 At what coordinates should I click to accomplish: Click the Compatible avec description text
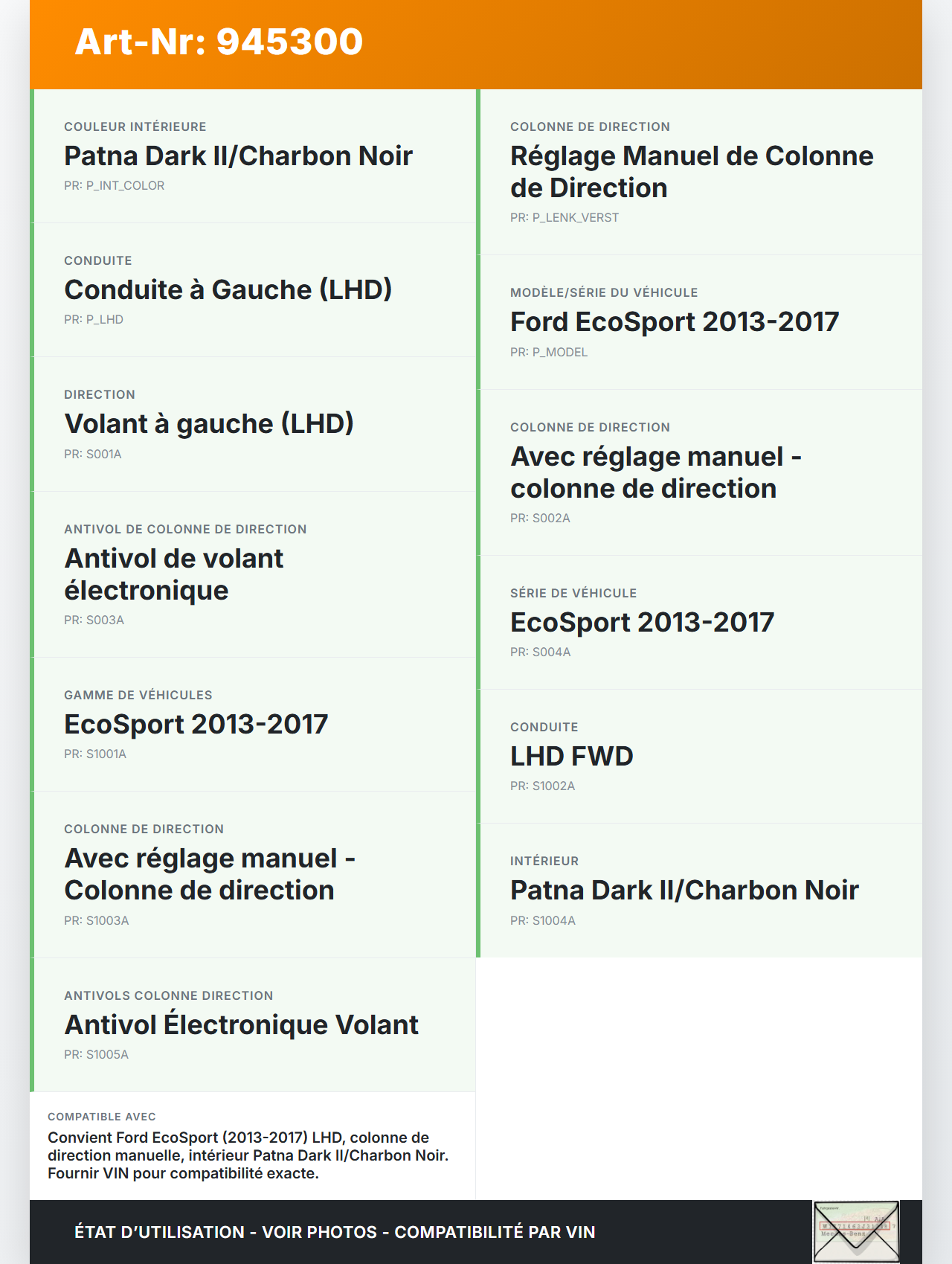click(248, 1155)
